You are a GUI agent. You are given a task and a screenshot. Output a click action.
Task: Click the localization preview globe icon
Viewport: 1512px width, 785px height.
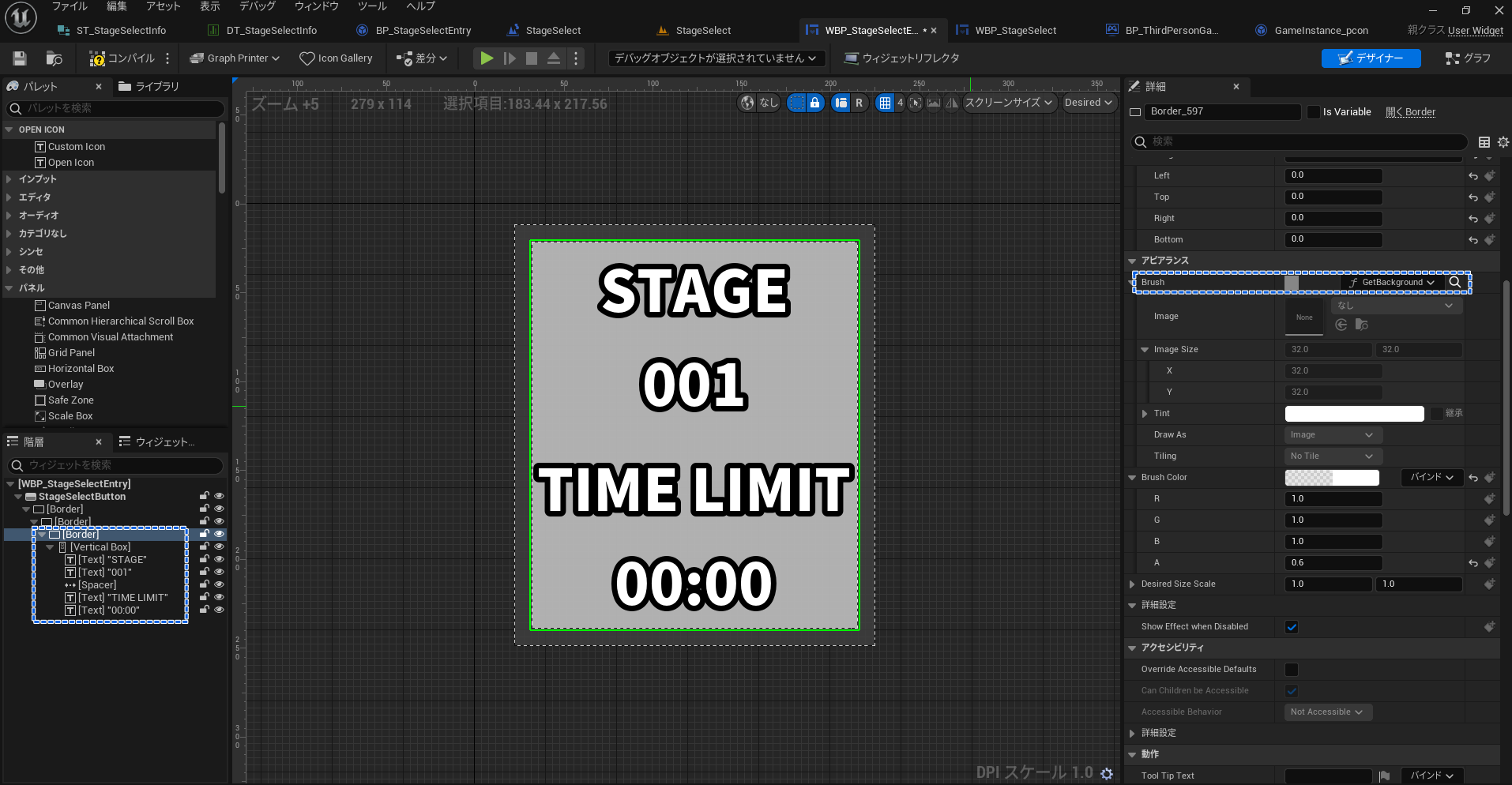[747, 102]
